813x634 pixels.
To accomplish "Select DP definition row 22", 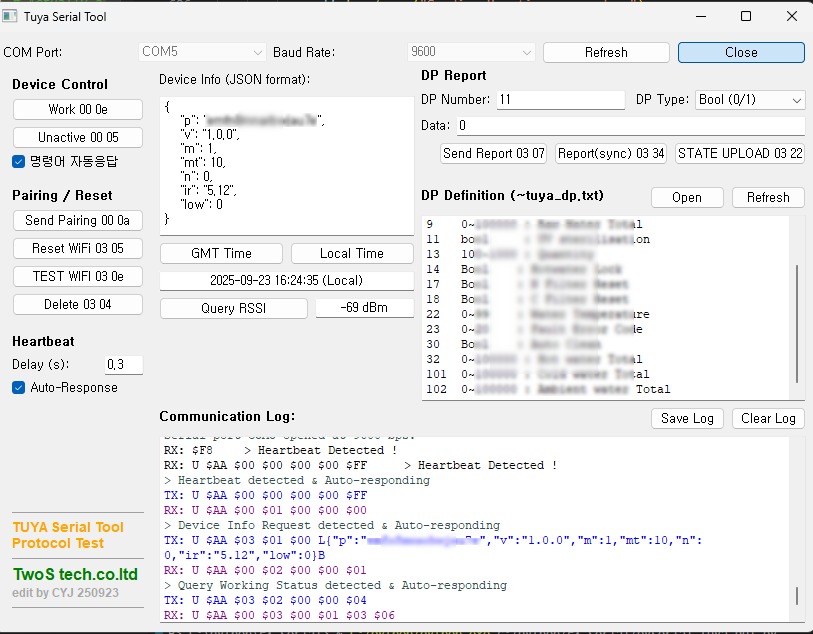I will click(538, 314).
